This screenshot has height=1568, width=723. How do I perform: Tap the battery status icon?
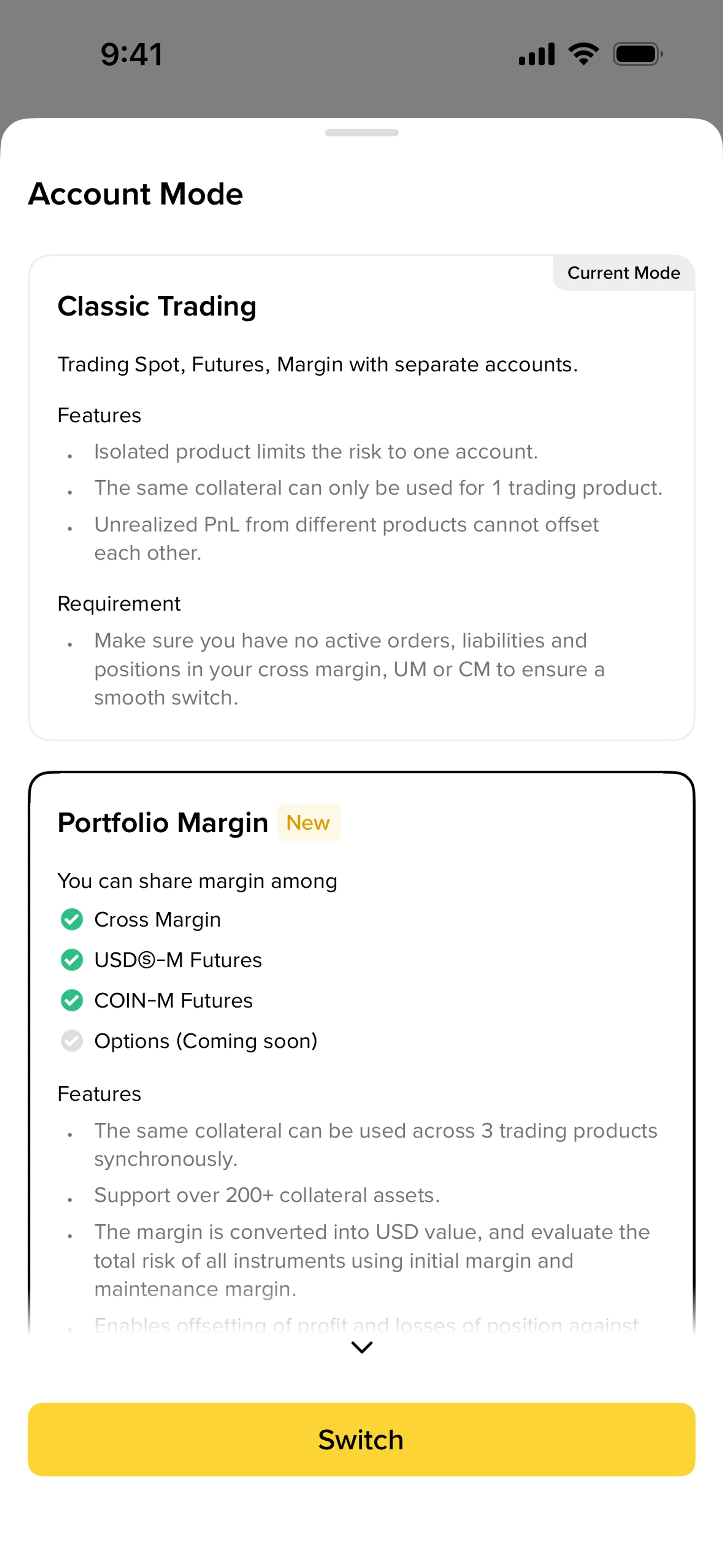[637, 54]
